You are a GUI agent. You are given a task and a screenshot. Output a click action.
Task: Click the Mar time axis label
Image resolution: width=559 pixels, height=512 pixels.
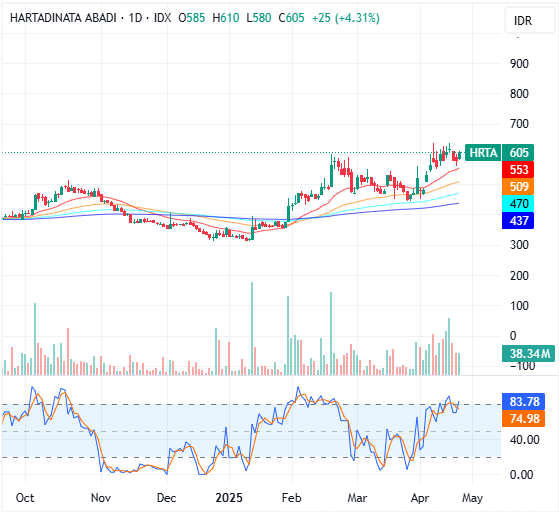click(357, 497)
